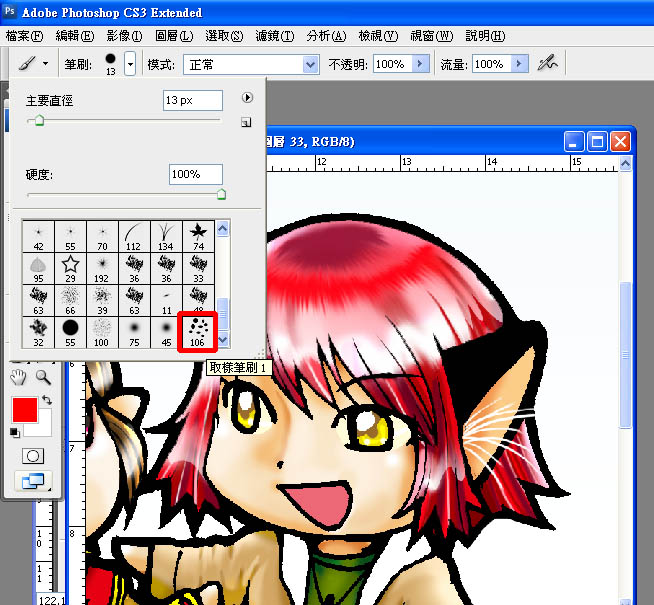This screenshot has height=605, width=654.
Task: Click the opacity field showing 100%
Action: (392, 64)
